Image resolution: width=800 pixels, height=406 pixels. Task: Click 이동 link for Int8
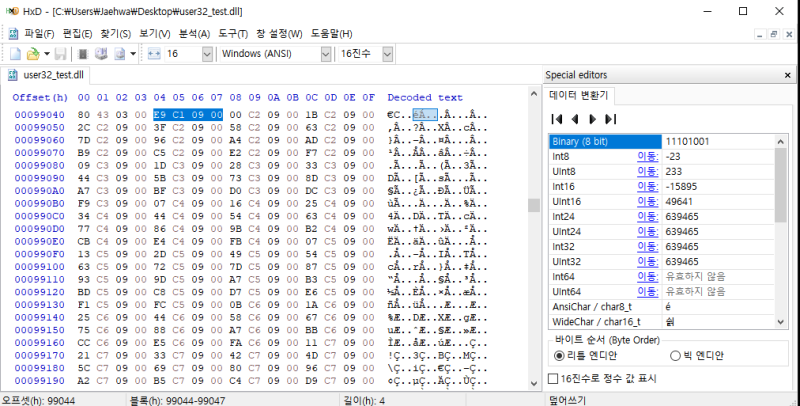pos(648,157)
